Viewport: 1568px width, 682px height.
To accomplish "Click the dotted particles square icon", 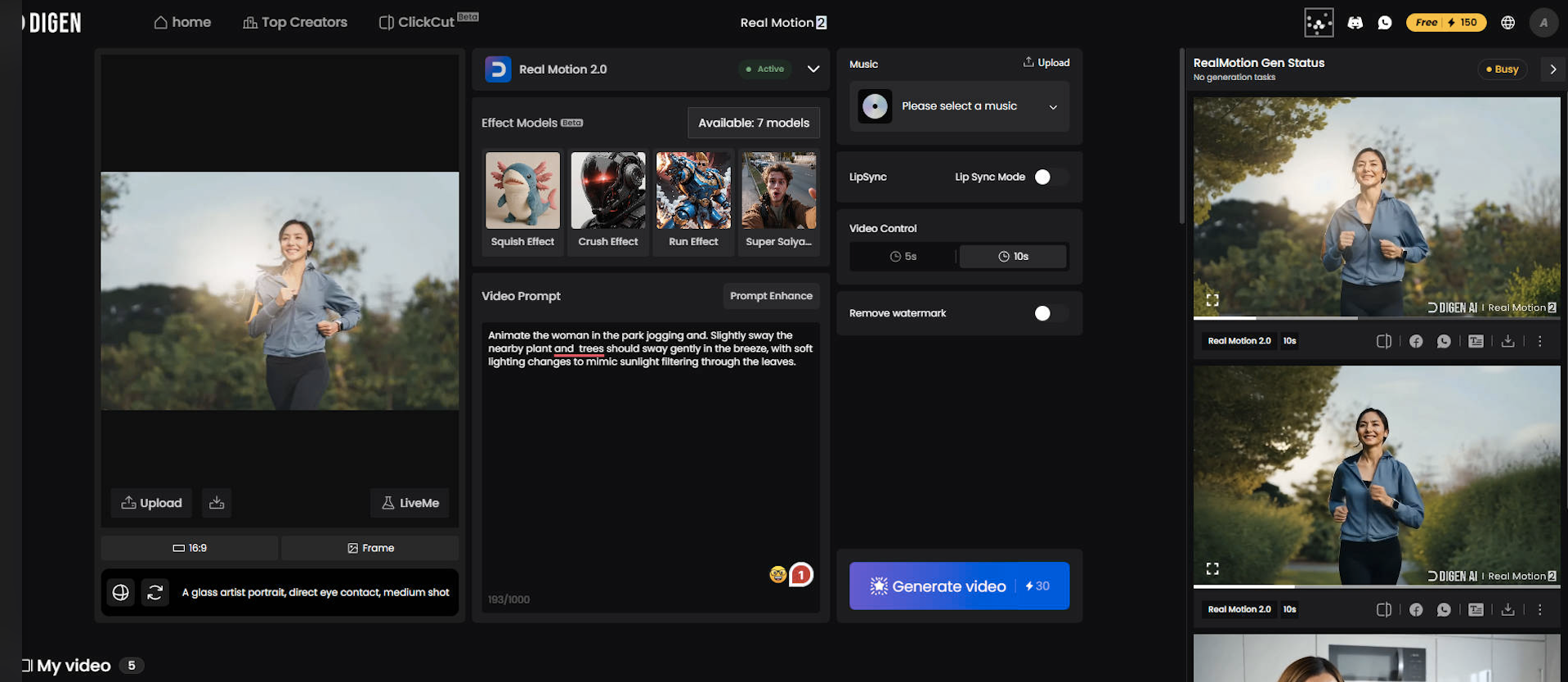I will coord(1319,23).
